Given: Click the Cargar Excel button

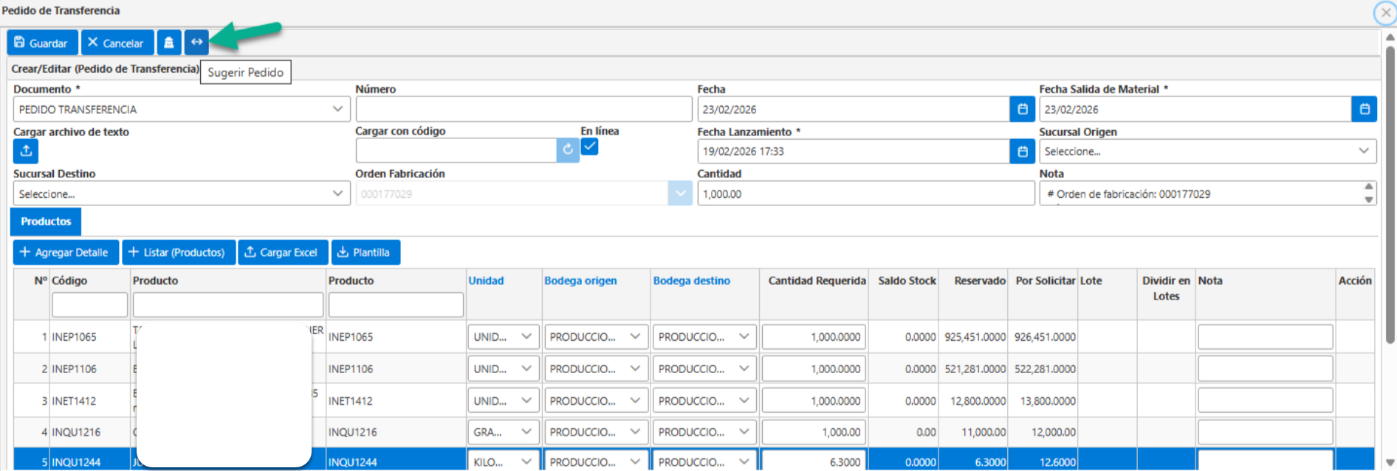Looking at the screenshot, I should coord(280,252).
